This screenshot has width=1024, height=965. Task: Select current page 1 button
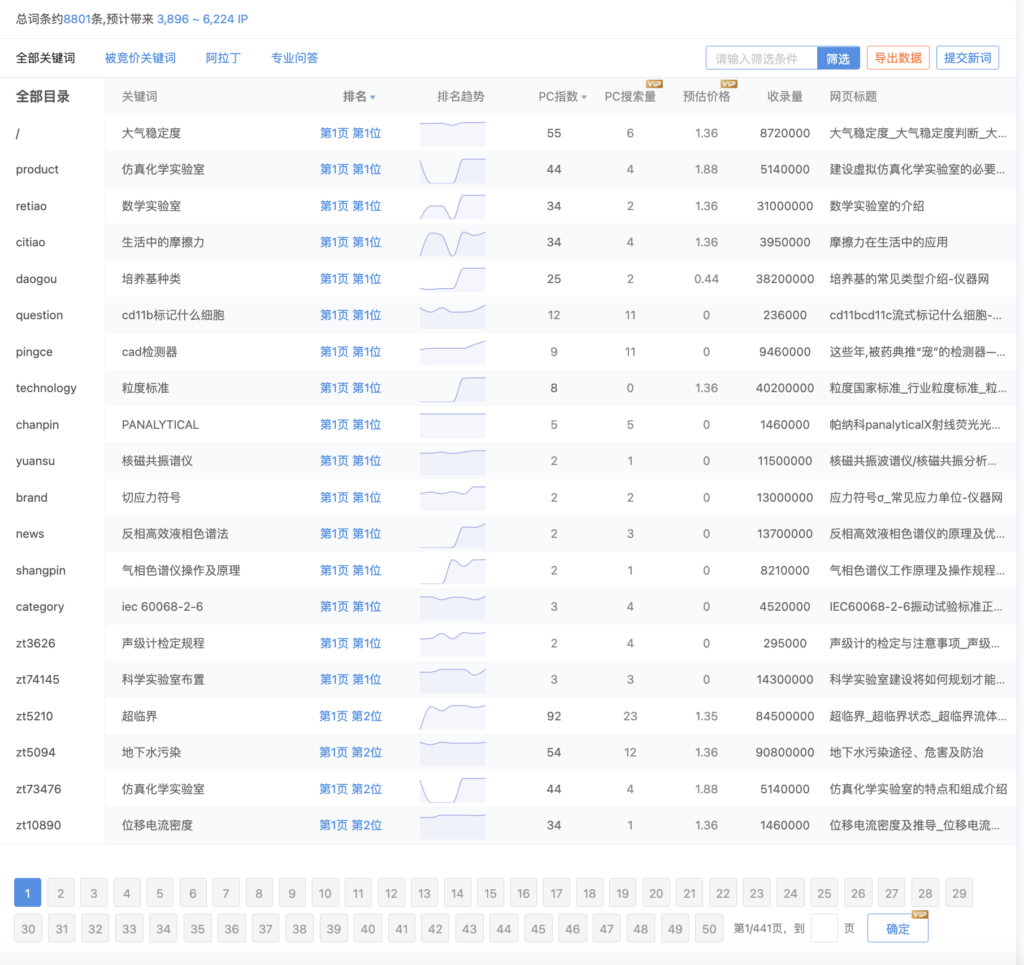pyautogui.click(x=27, y=893)
